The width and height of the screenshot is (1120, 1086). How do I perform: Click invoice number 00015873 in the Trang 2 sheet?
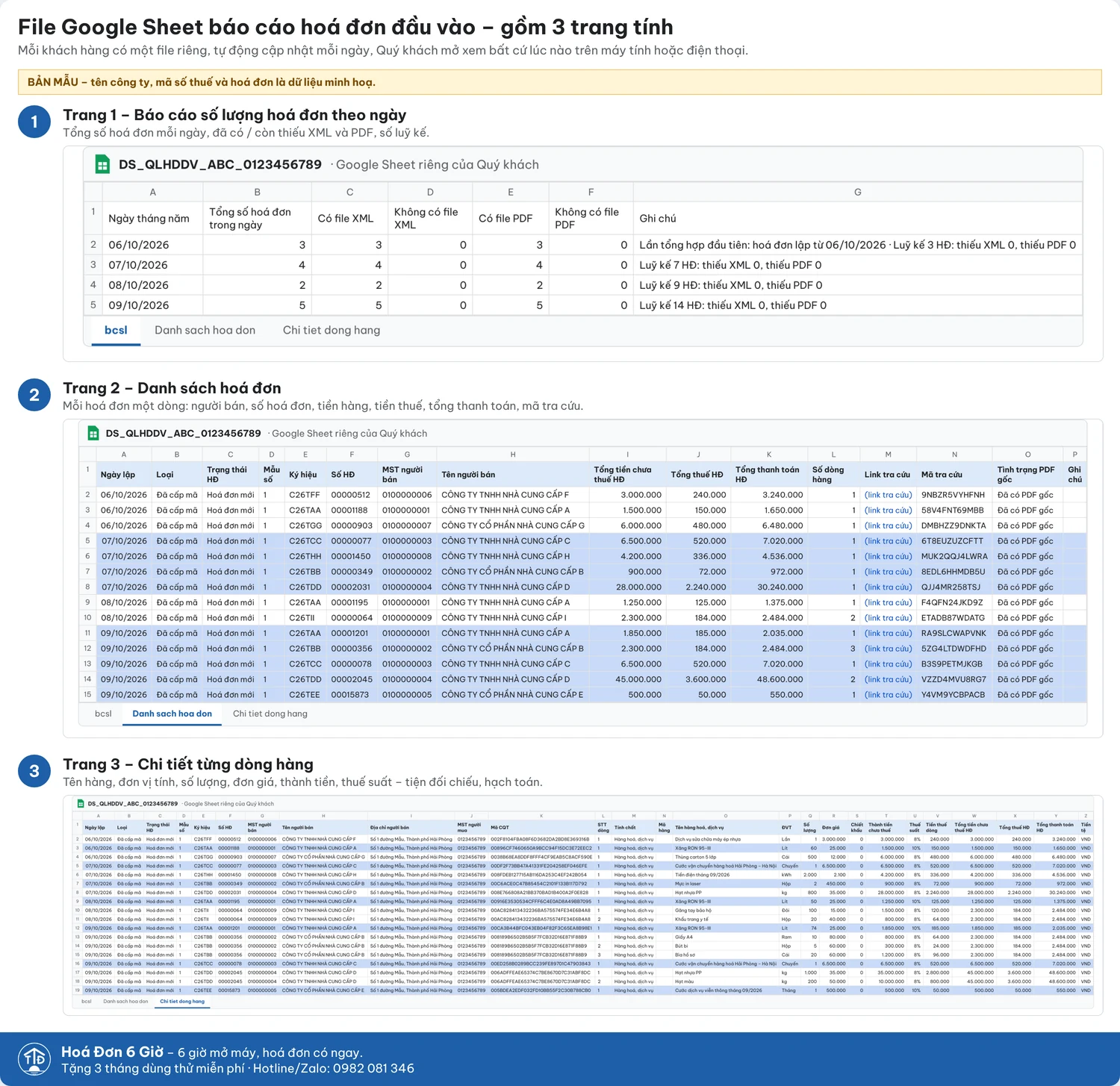(350, 695)
